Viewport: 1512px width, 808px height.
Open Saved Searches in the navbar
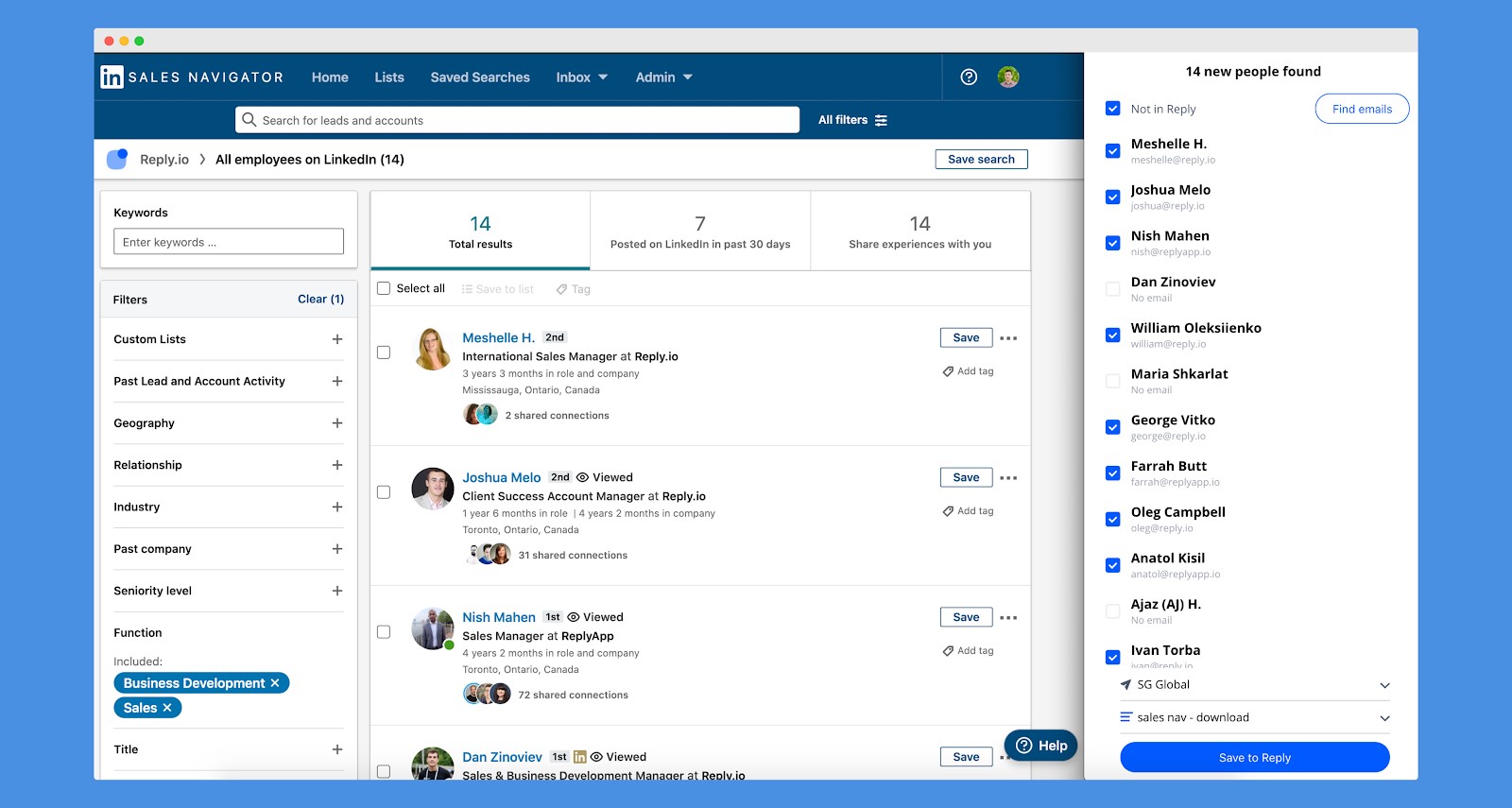point(480,77)
